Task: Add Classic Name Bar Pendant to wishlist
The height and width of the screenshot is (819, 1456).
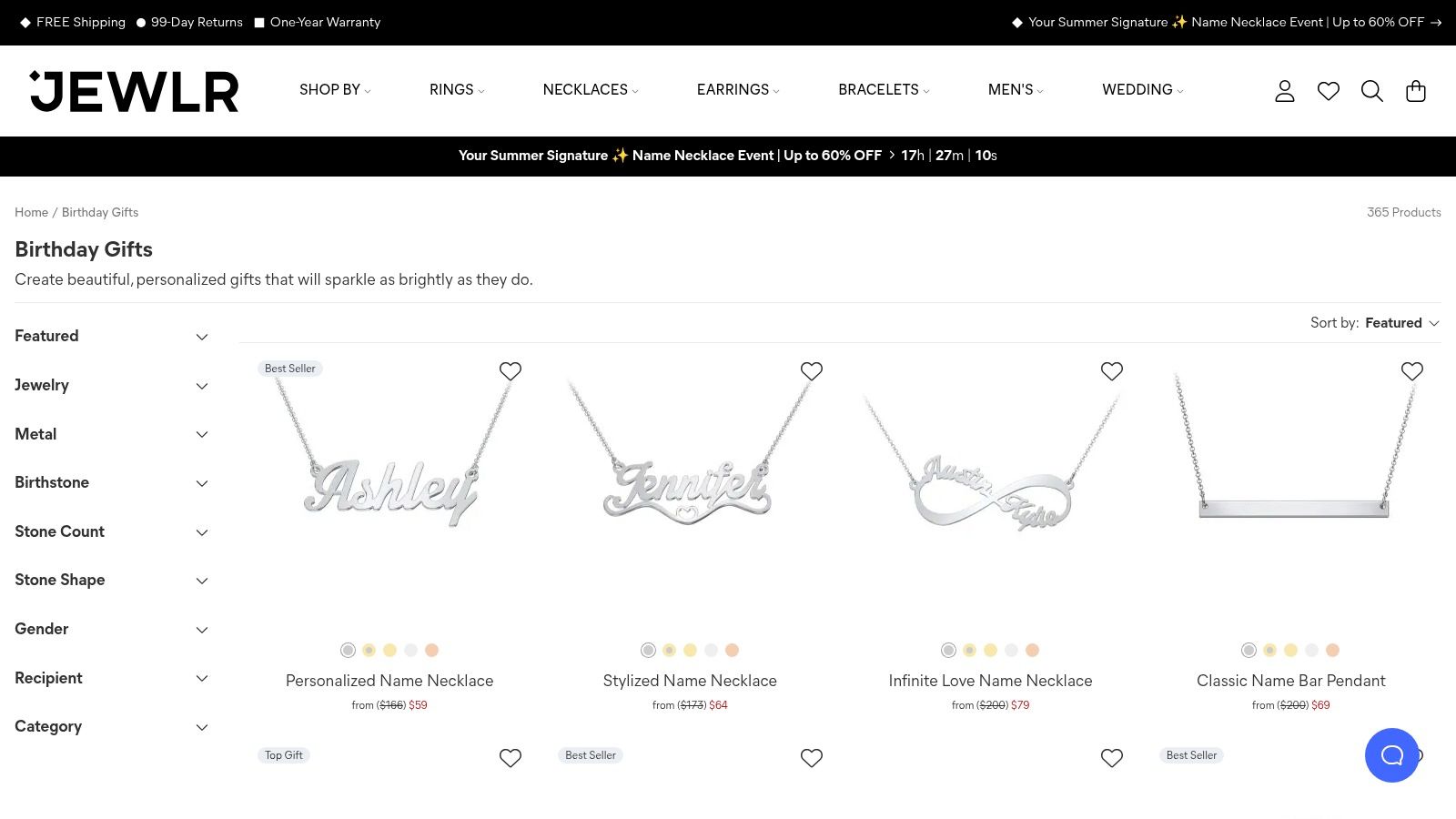Action: (1411, 371)
